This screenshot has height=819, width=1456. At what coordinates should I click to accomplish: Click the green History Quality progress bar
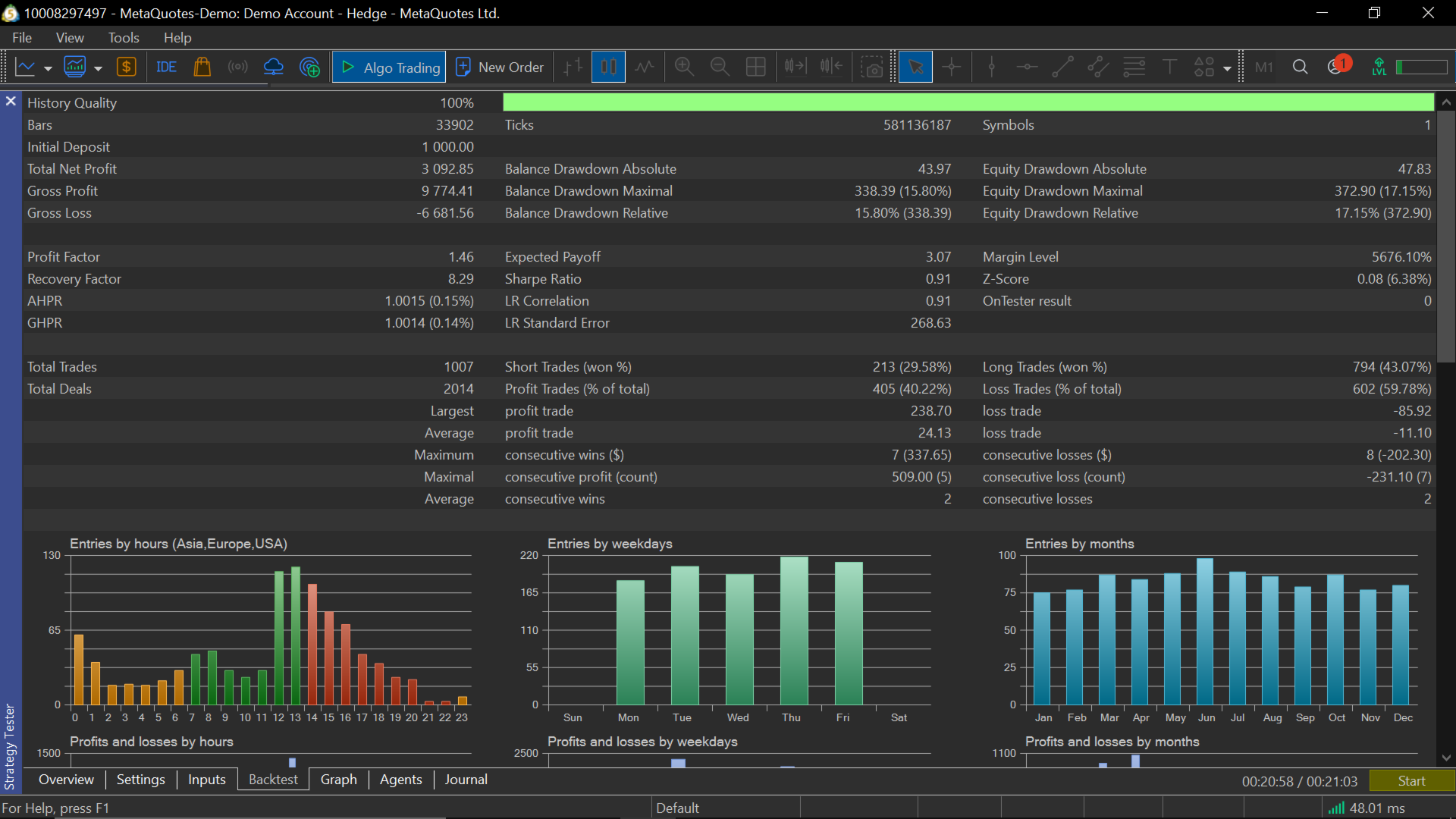pyautogui.click(x=968, y=102)
